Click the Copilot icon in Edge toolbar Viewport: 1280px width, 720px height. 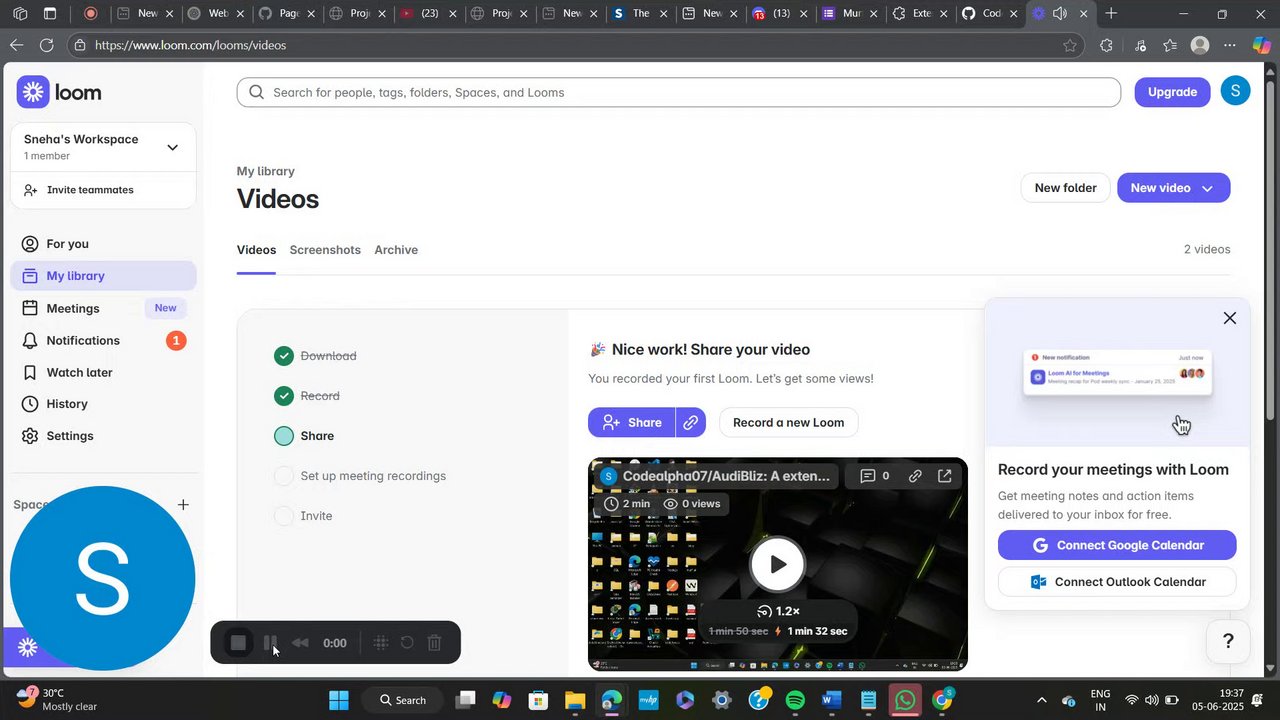pos(1262,45)
